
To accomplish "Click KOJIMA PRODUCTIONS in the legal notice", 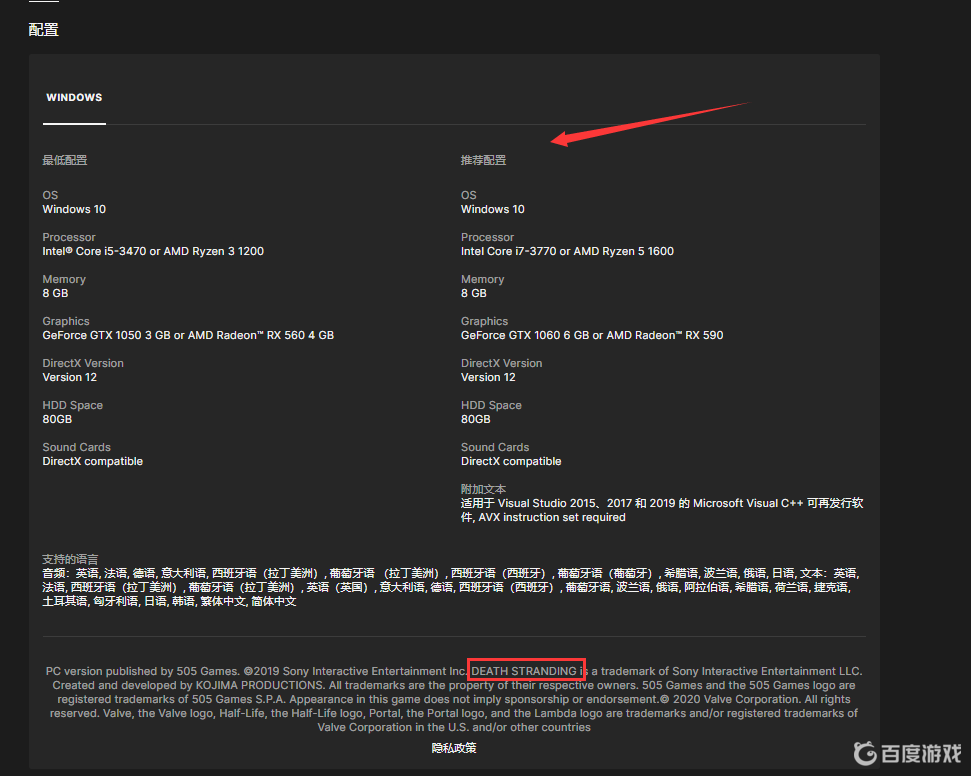I will pos(259,685).
